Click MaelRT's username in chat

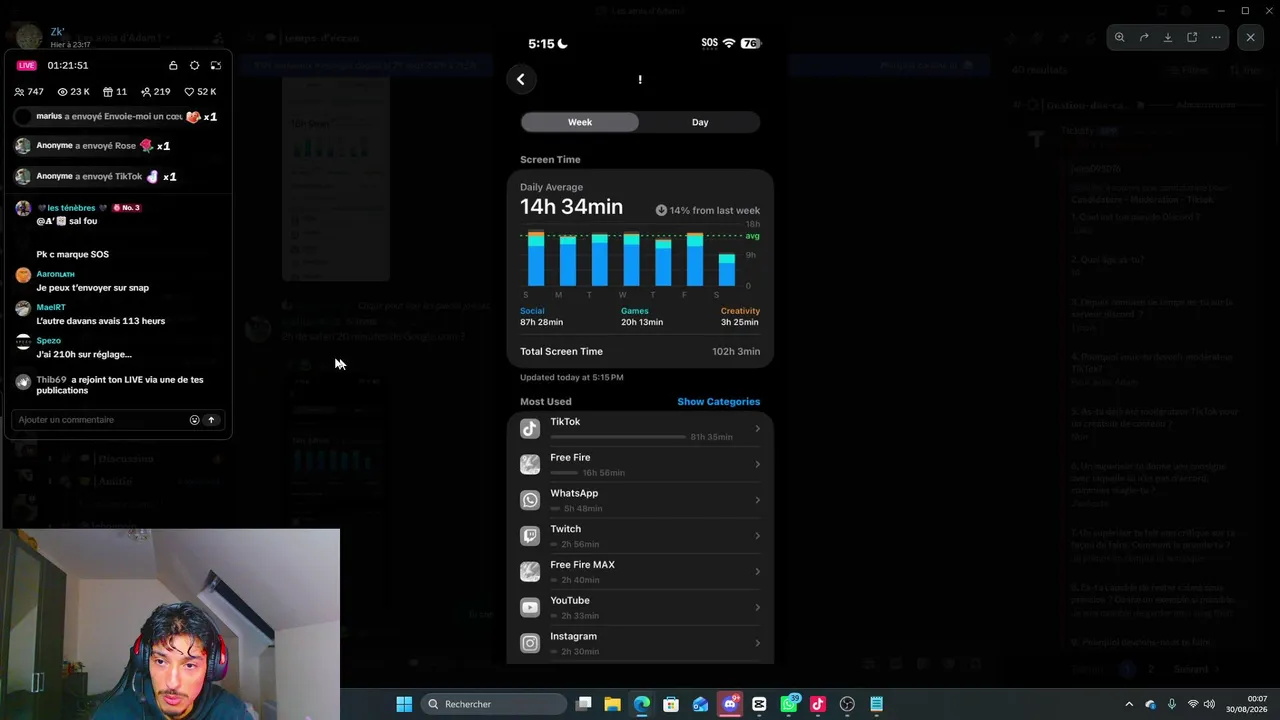tap(51, 308)
